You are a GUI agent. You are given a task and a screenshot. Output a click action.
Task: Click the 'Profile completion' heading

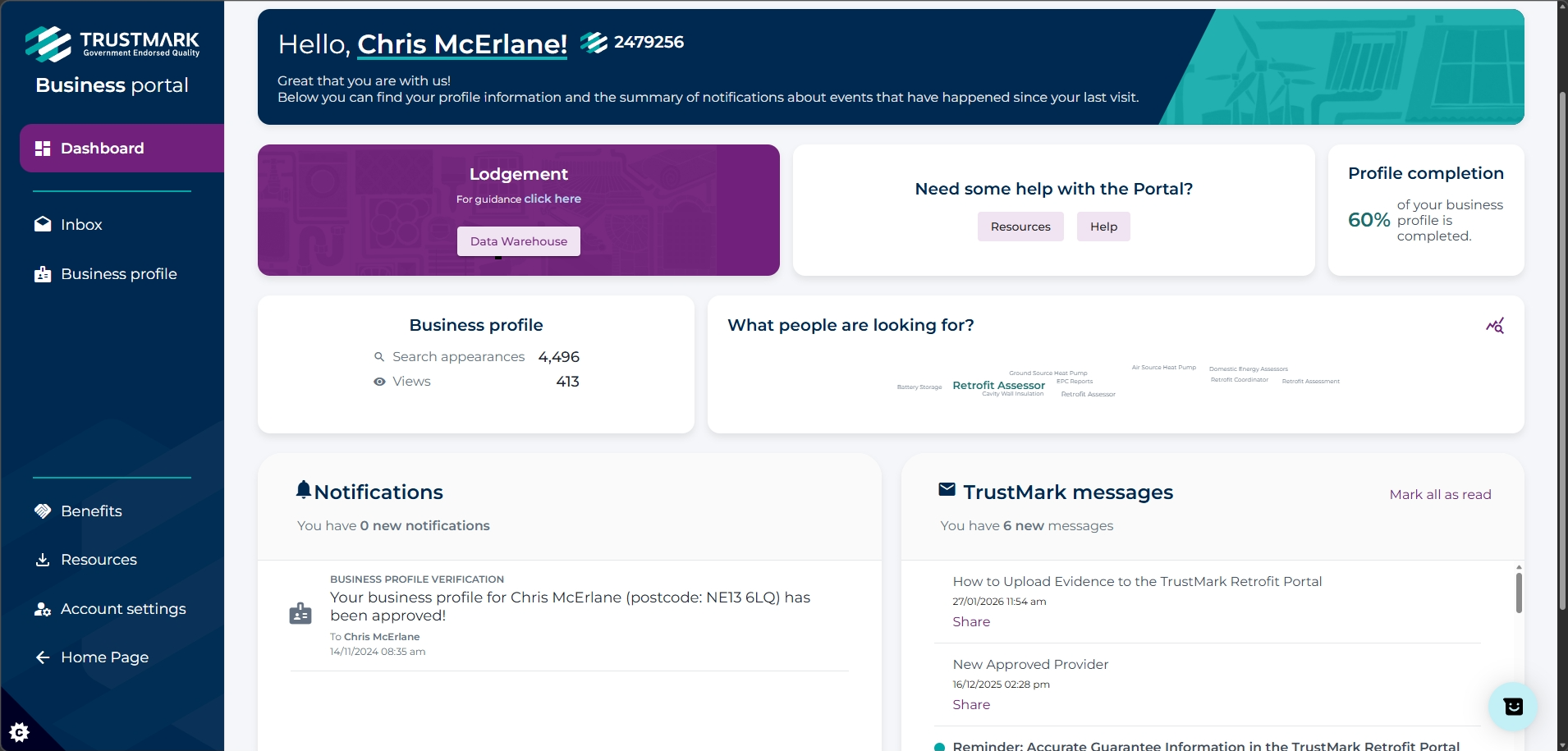(x=1426, y=173)
